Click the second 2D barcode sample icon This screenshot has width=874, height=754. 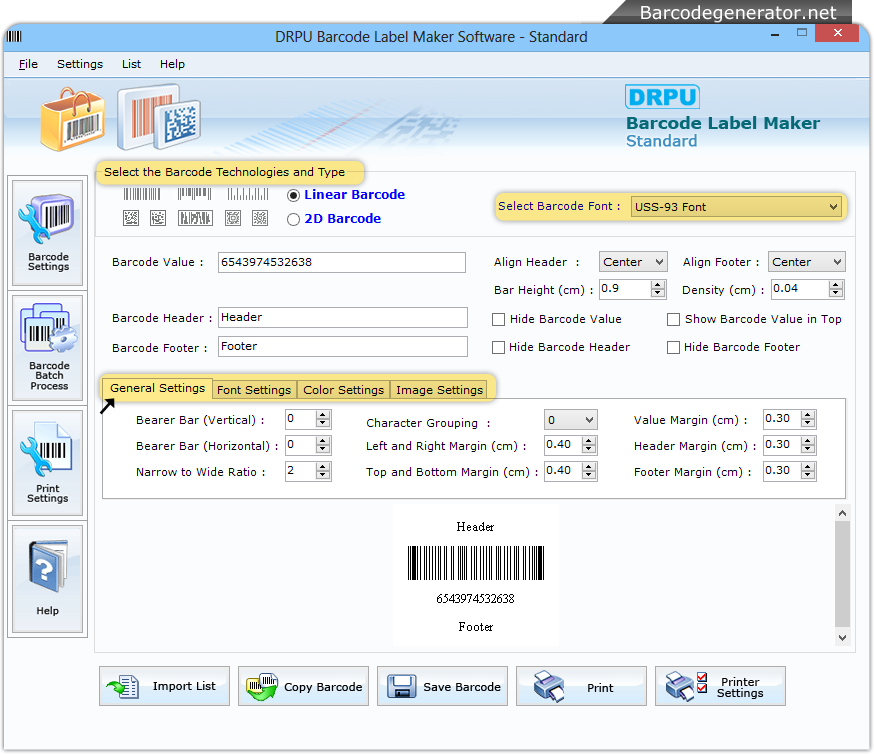tap(158, 218)
